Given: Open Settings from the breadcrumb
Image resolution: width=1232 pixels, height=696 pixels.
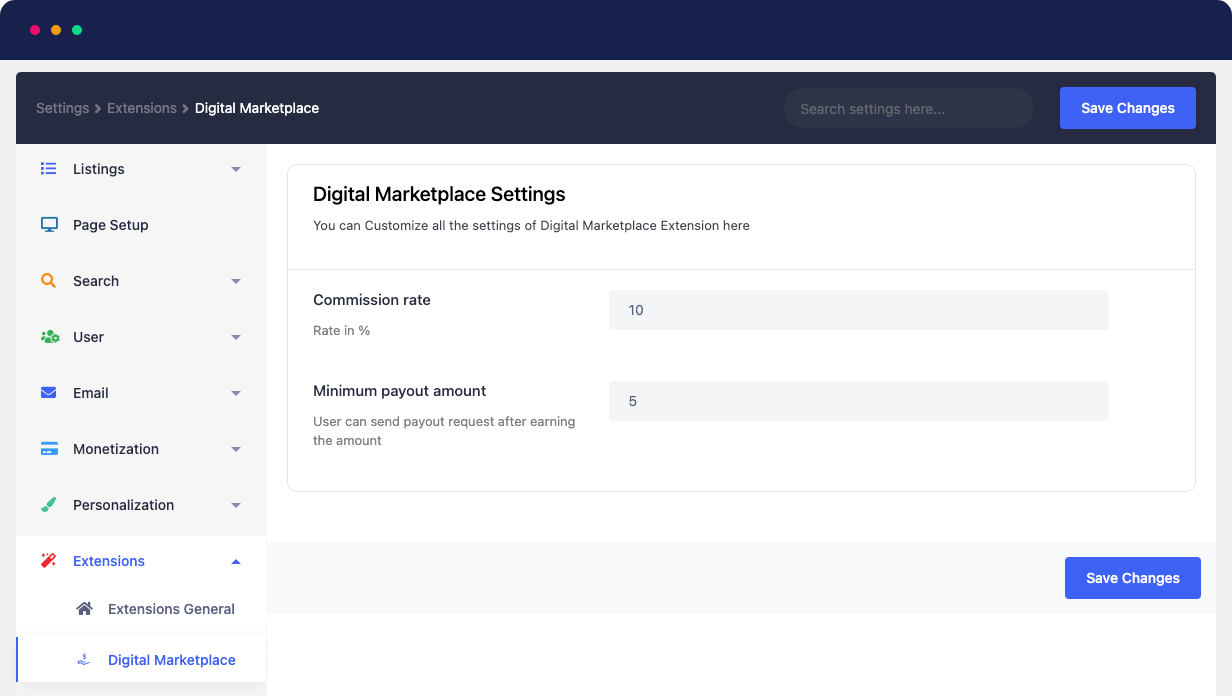Looking at the screenshot, I should pos(62,108).
